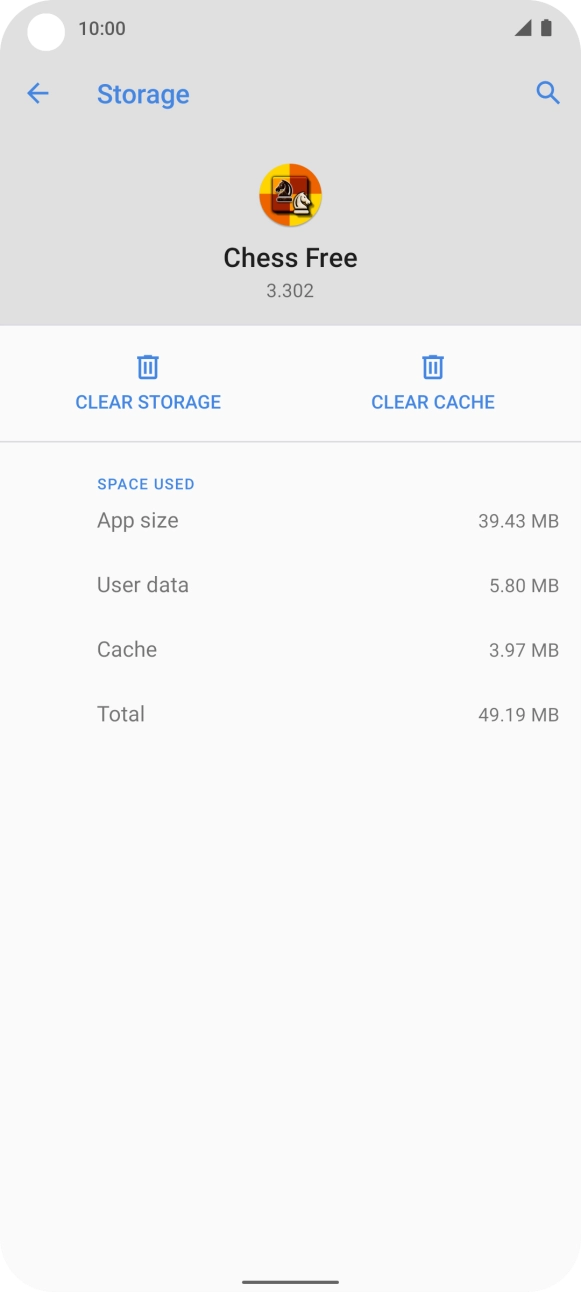Select the App size row
The image size is (581, 1292).
290,520
